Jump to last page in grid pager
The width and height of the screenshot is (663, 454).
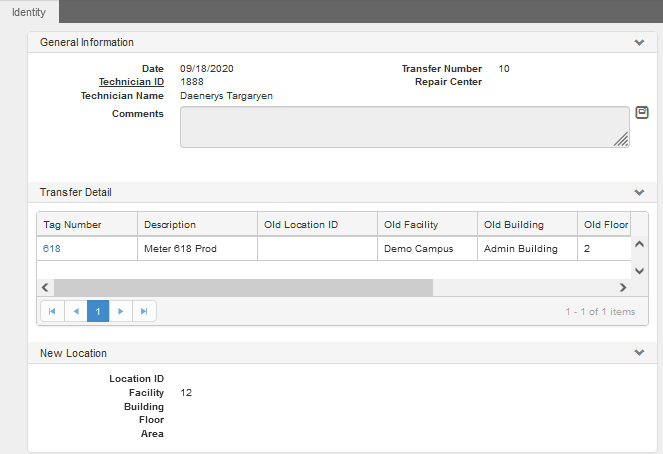pyautogui.click(x=144, y=312)
